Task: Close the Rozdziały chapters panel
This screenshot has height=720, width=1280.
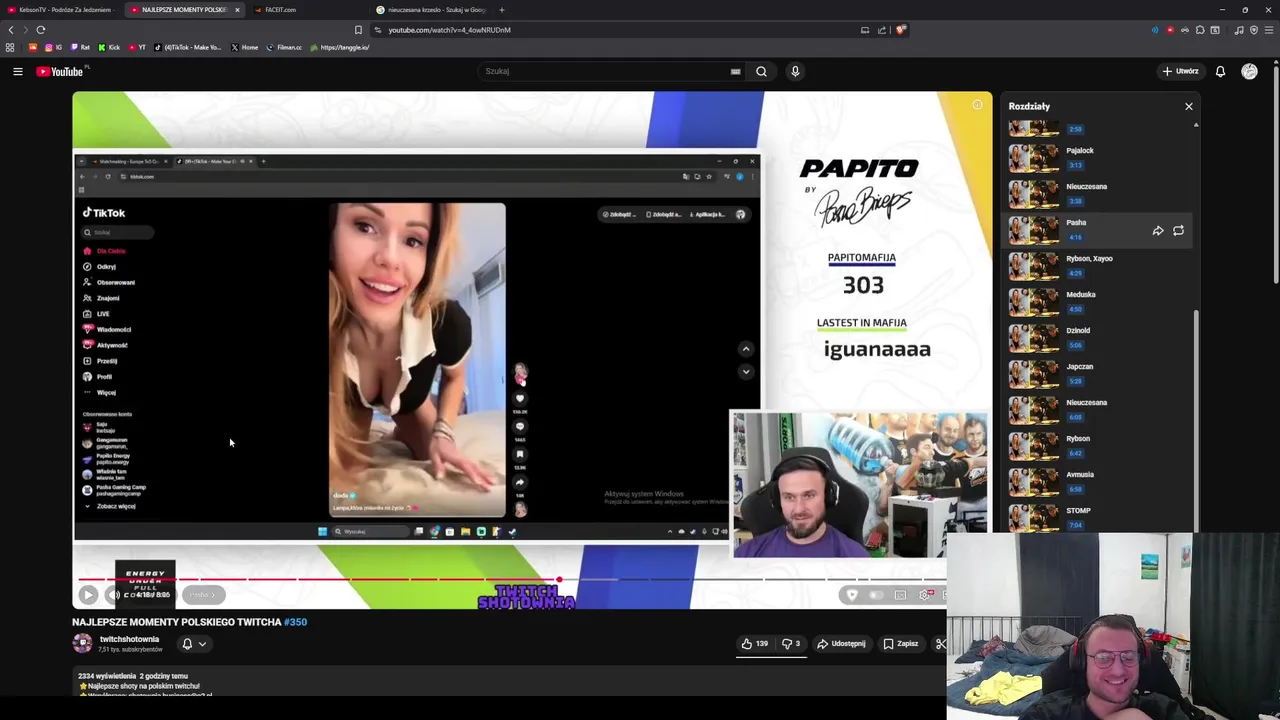Action: (1189, 106)
